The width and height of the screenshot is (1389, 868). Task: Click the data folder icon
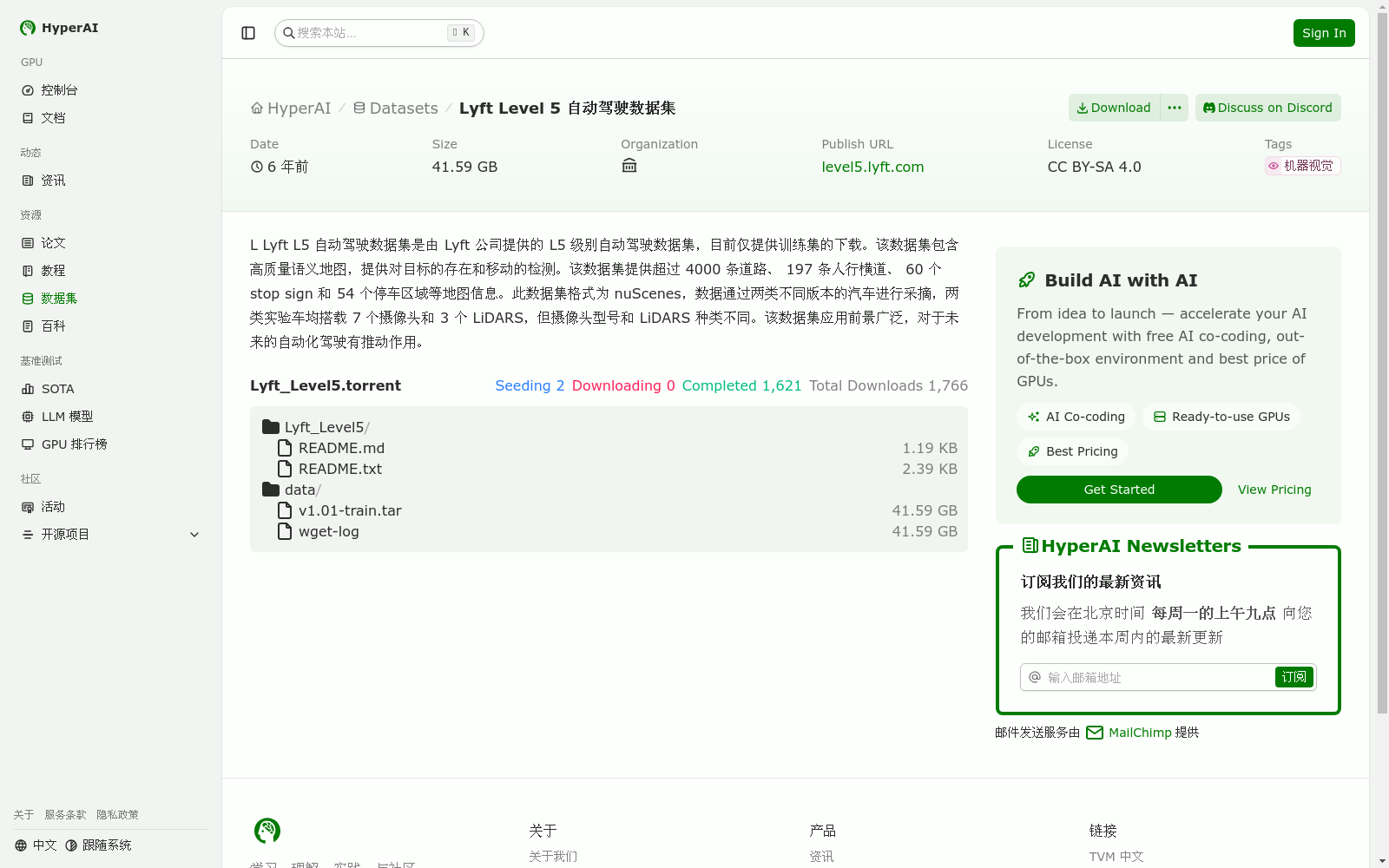coord(271,490)
